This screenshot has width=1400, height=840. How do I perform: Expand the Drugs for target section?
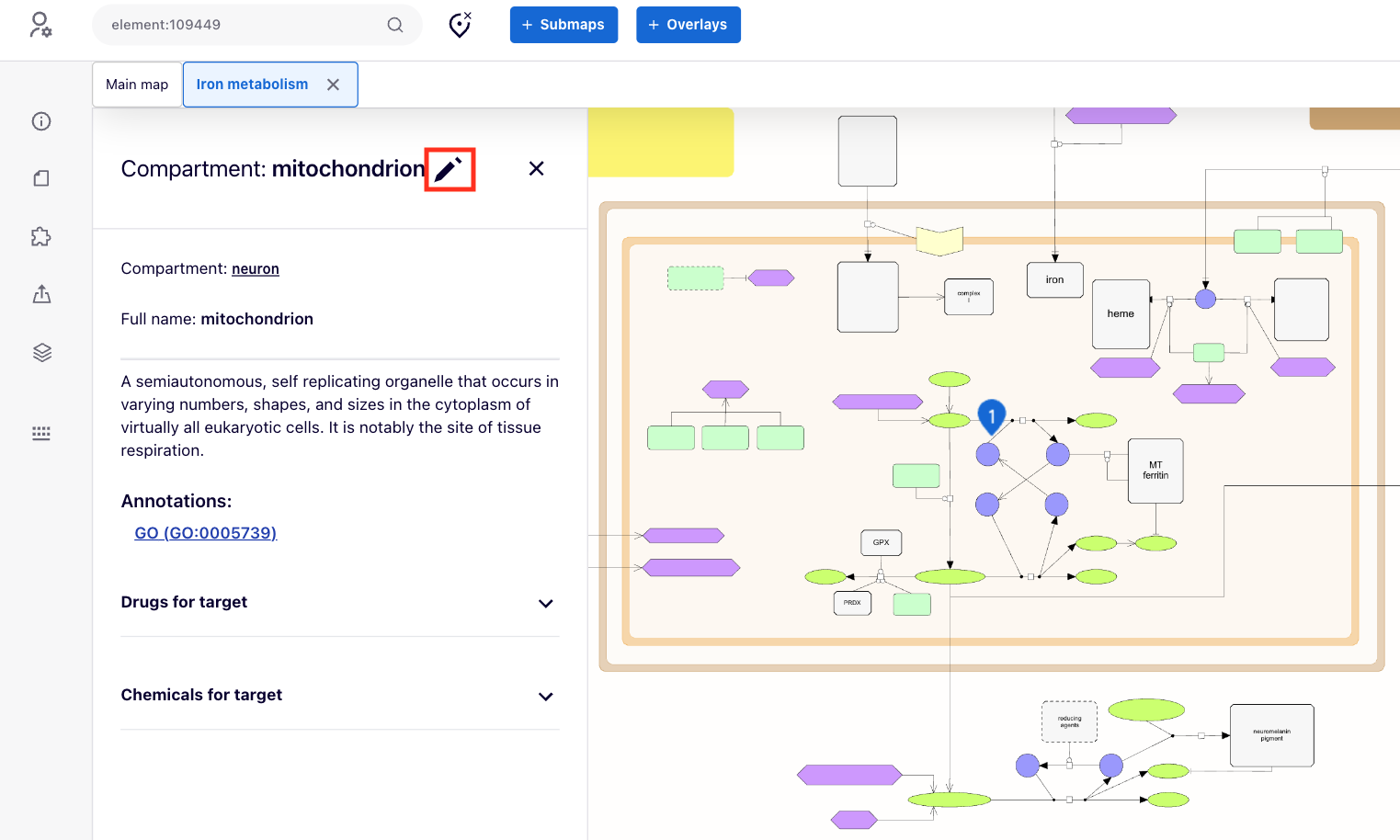point(545,603)
